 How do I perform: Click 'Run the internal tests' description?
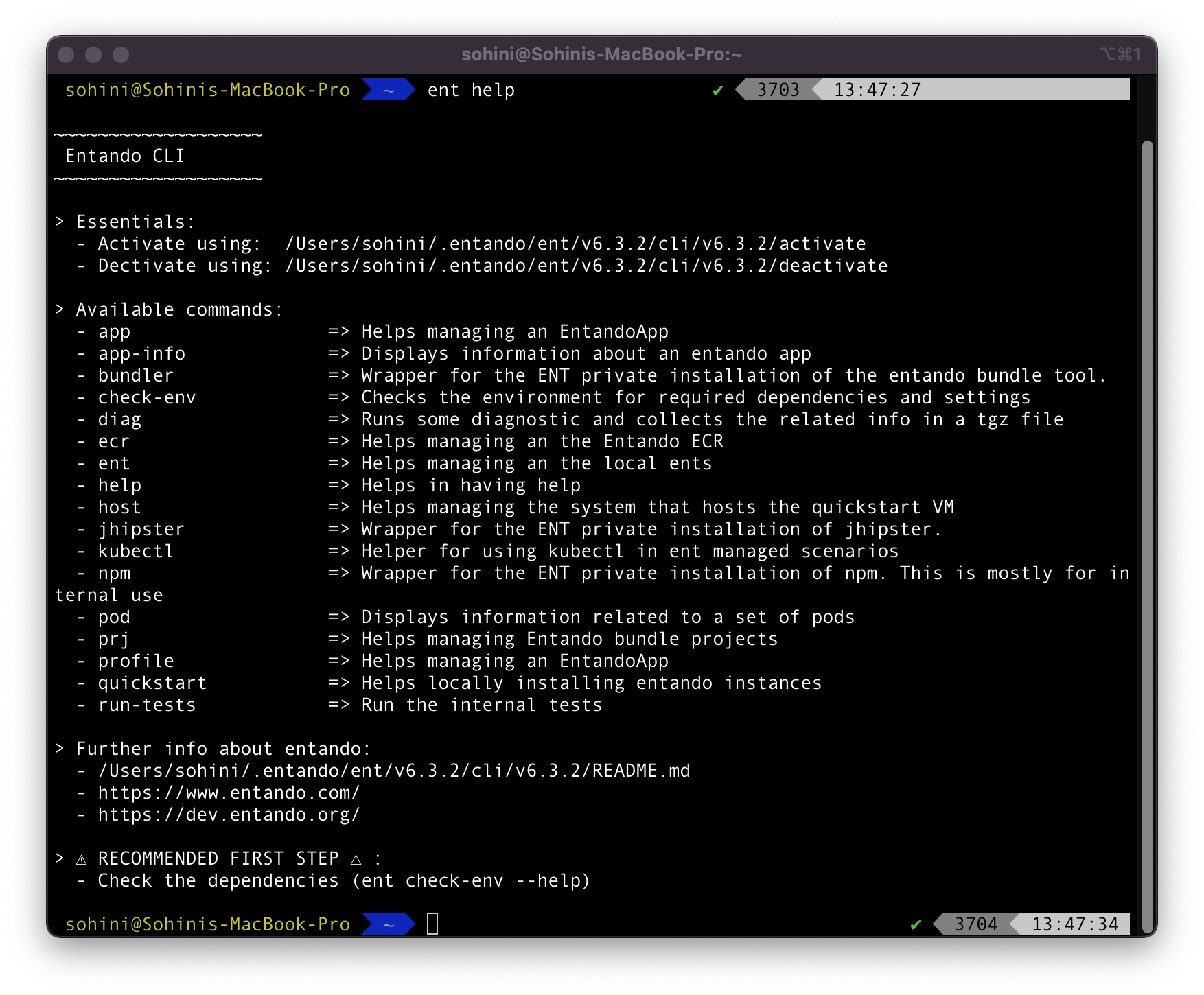click(482, 705)
